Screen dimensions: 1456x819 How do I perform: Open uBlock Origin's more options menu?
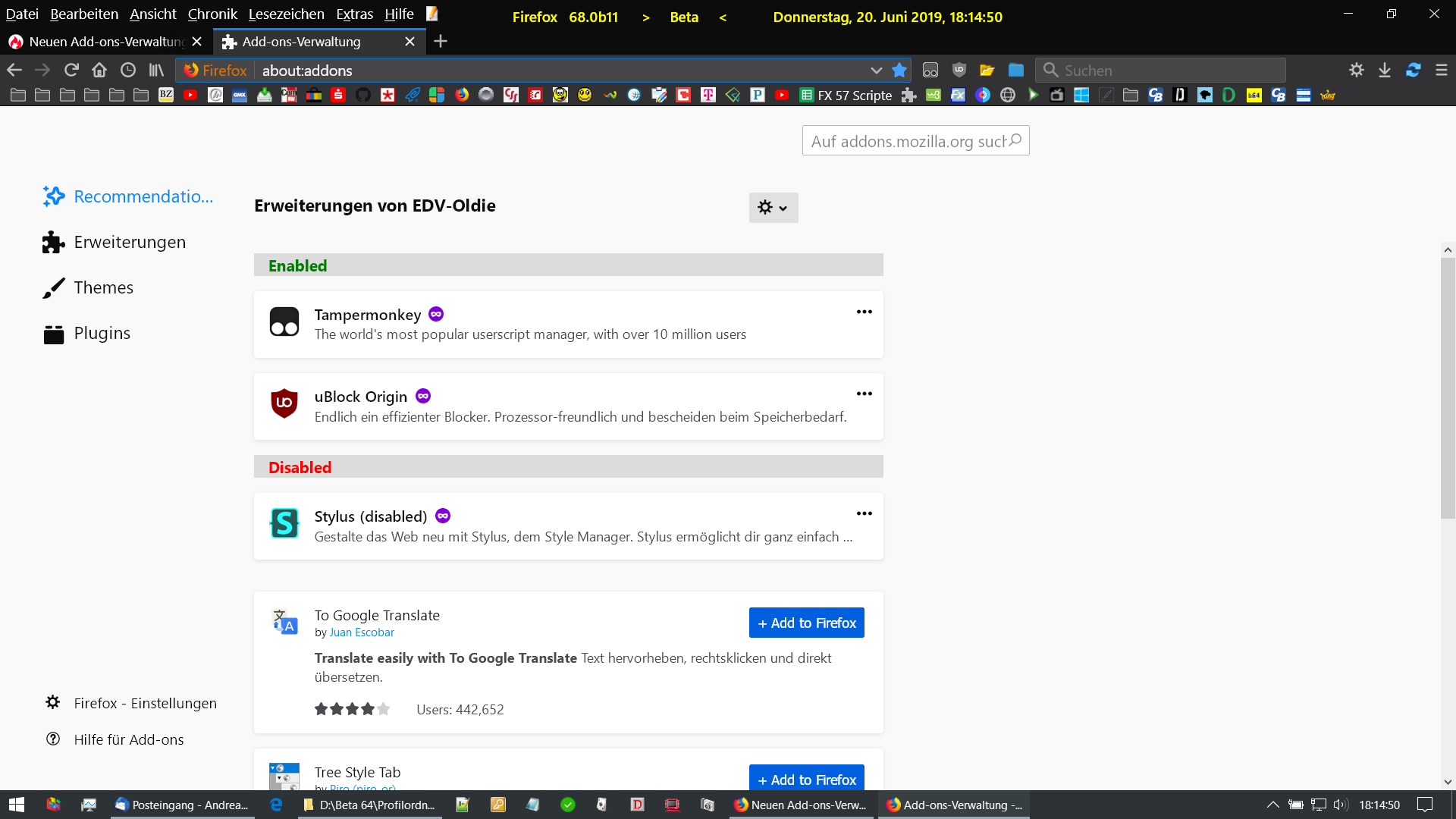point(864,394)
